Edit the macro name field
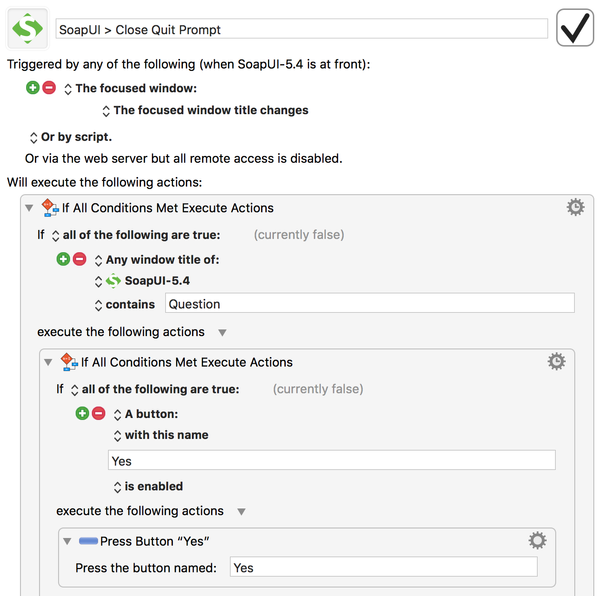The image size is (600, 596). 302,29
